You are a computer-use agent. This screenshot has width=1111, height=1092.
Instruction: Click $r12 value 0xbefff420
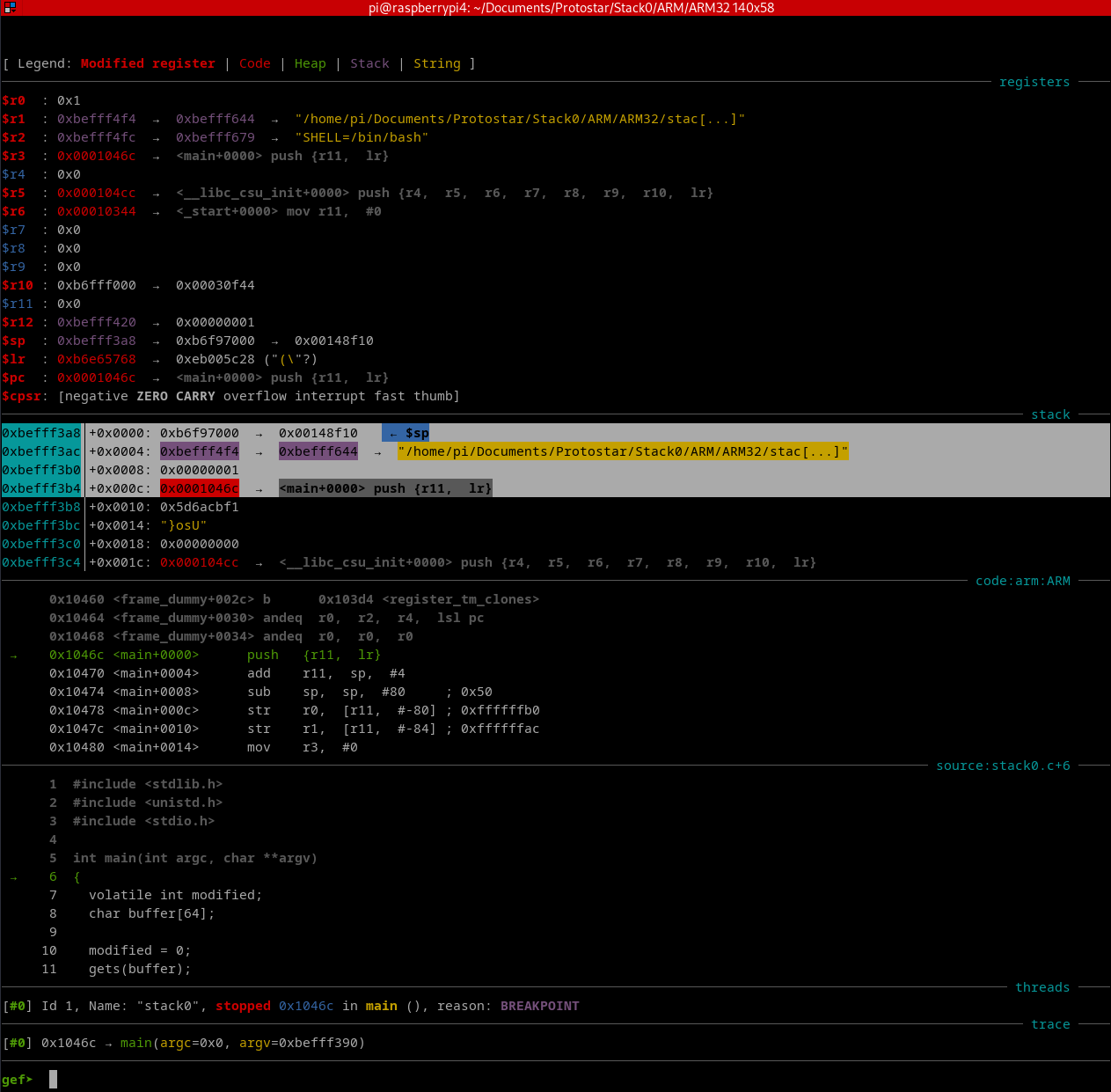click(97, 322)
